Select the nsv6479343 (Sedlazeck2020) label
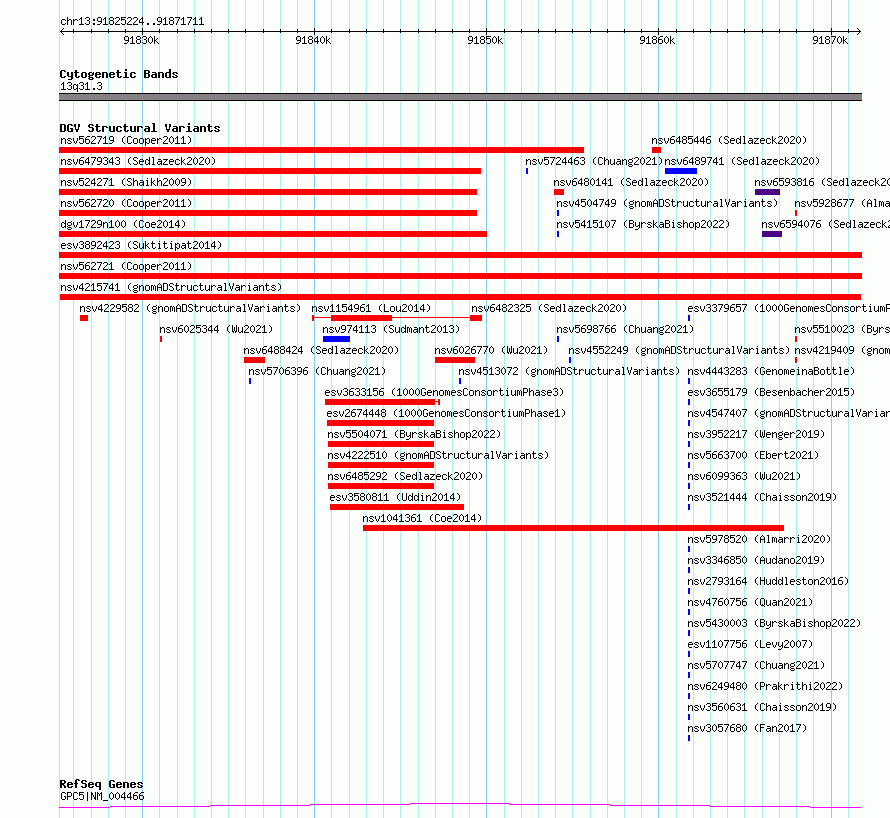This screenshot has width=890, height=818. (138, 161)
